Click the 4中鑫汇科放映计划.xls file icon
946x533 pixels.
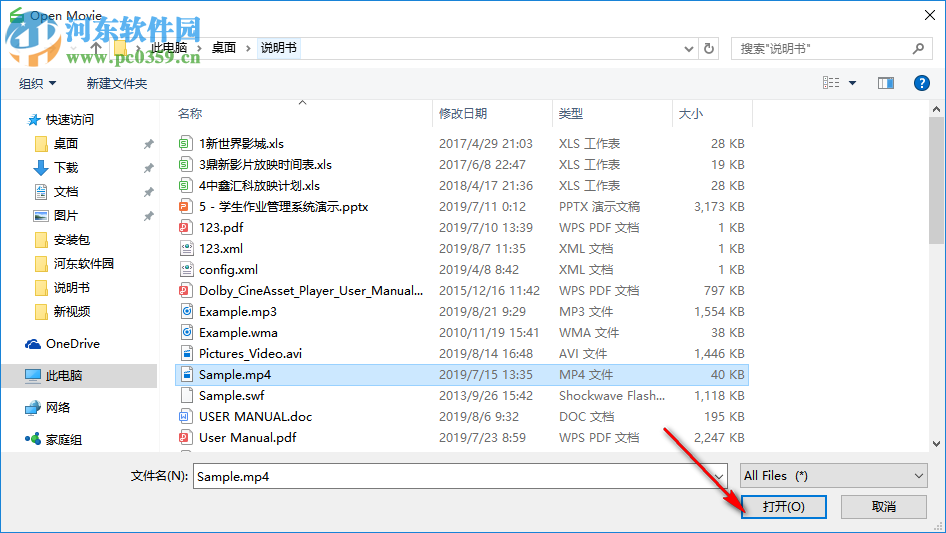(185, 185)
